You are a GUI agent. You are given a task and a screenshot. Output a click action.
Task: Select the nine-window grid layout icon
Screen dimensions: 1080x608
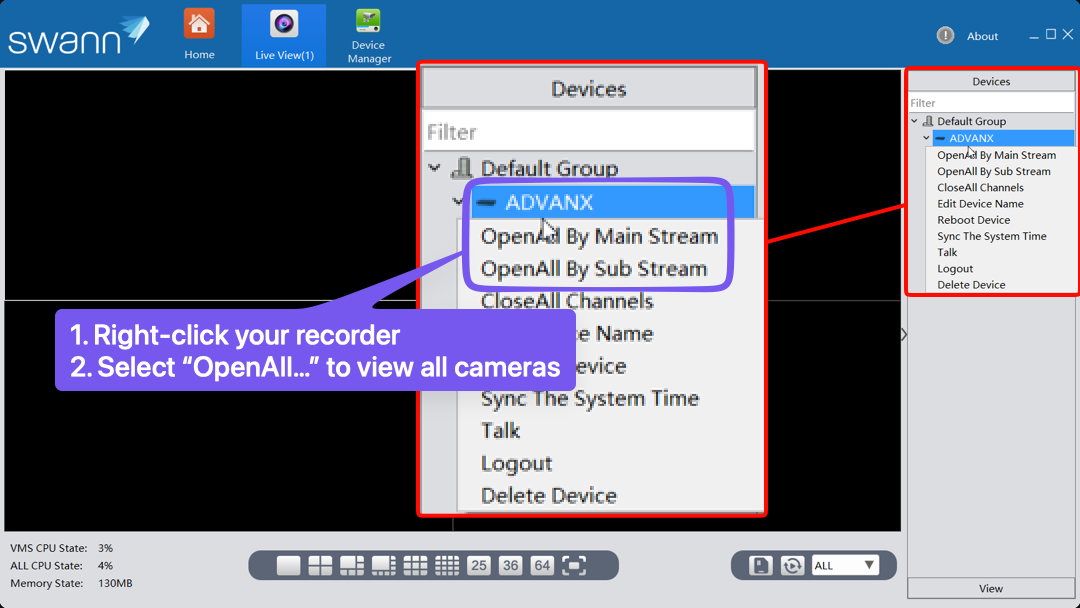point(415,565)
